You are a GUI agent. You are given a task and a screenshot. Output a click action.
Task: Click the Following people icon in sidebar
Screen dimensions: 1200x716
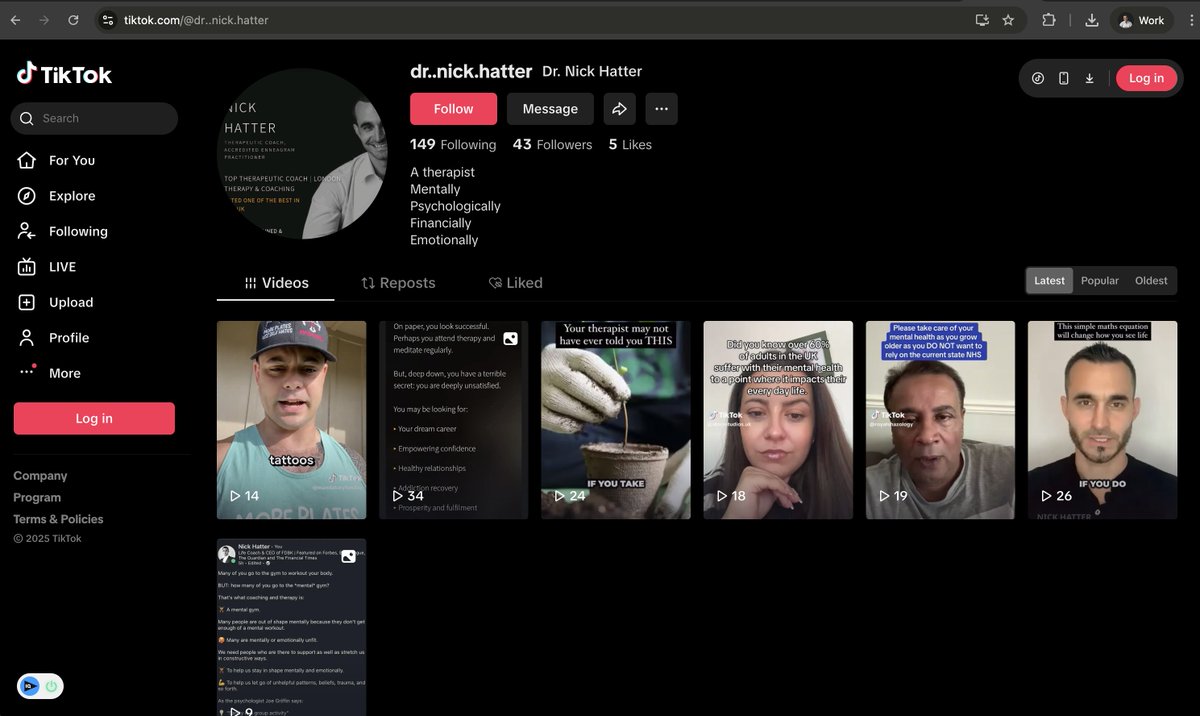pos(27,231)
